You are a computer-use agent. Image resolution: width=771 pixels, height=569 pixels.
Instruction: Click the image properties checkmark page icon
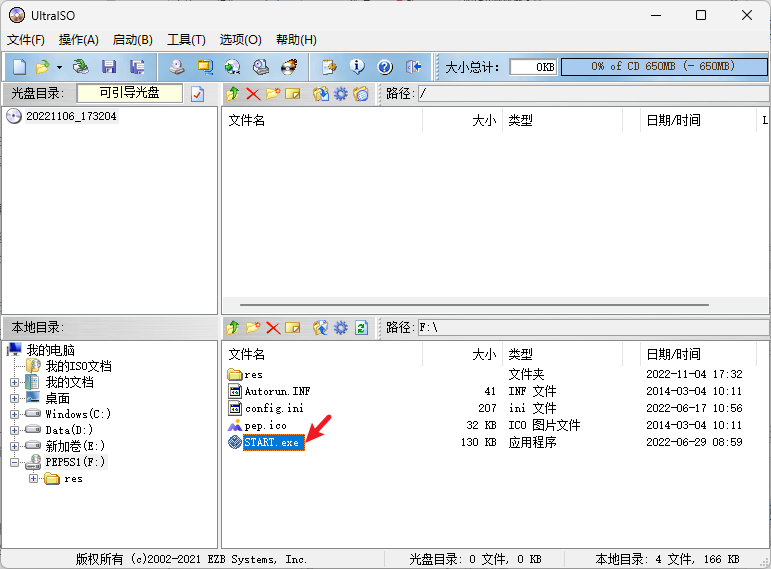pyautogui.click(x=198, y=93)
